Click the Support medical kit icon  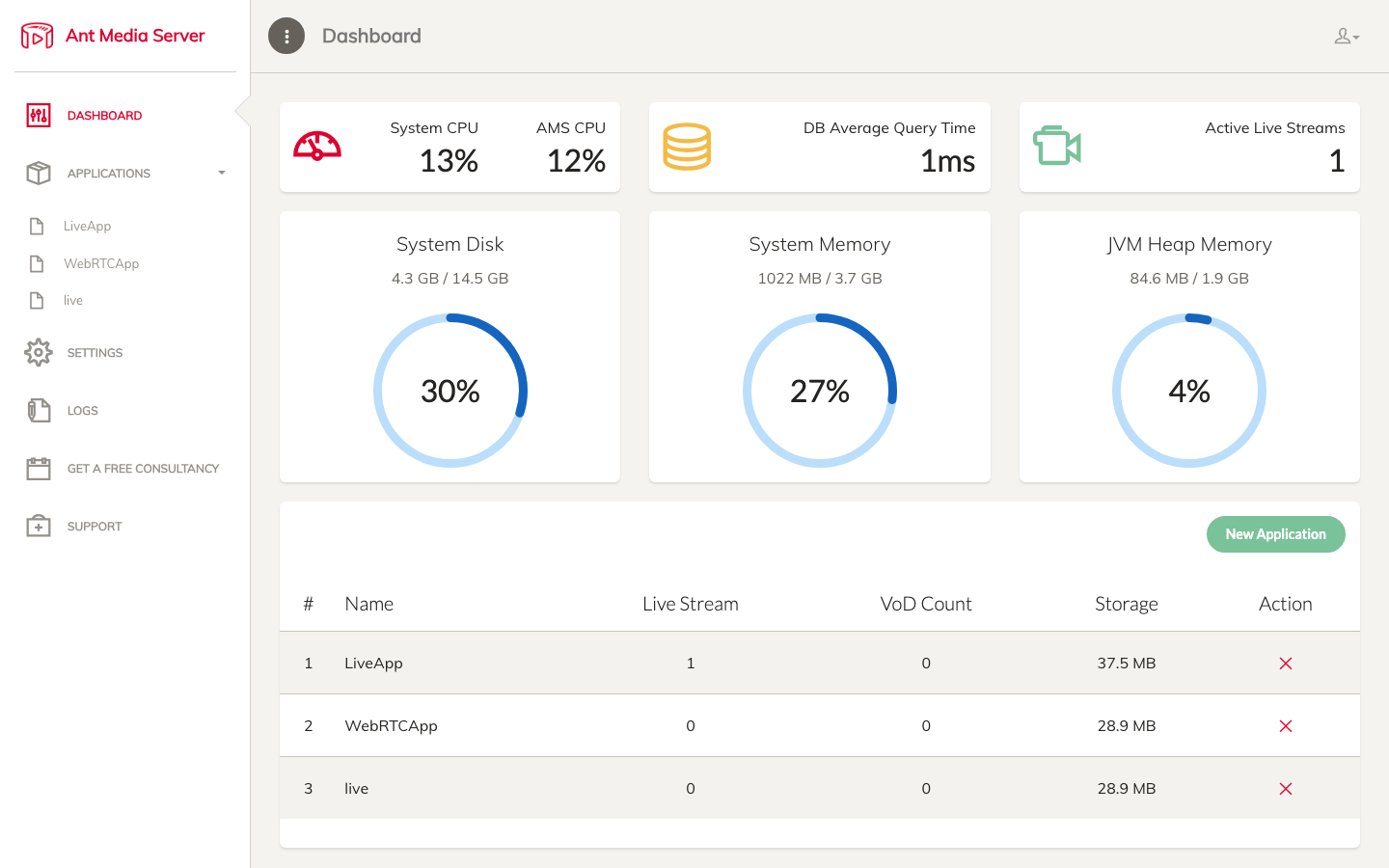(x=39, y=527)
